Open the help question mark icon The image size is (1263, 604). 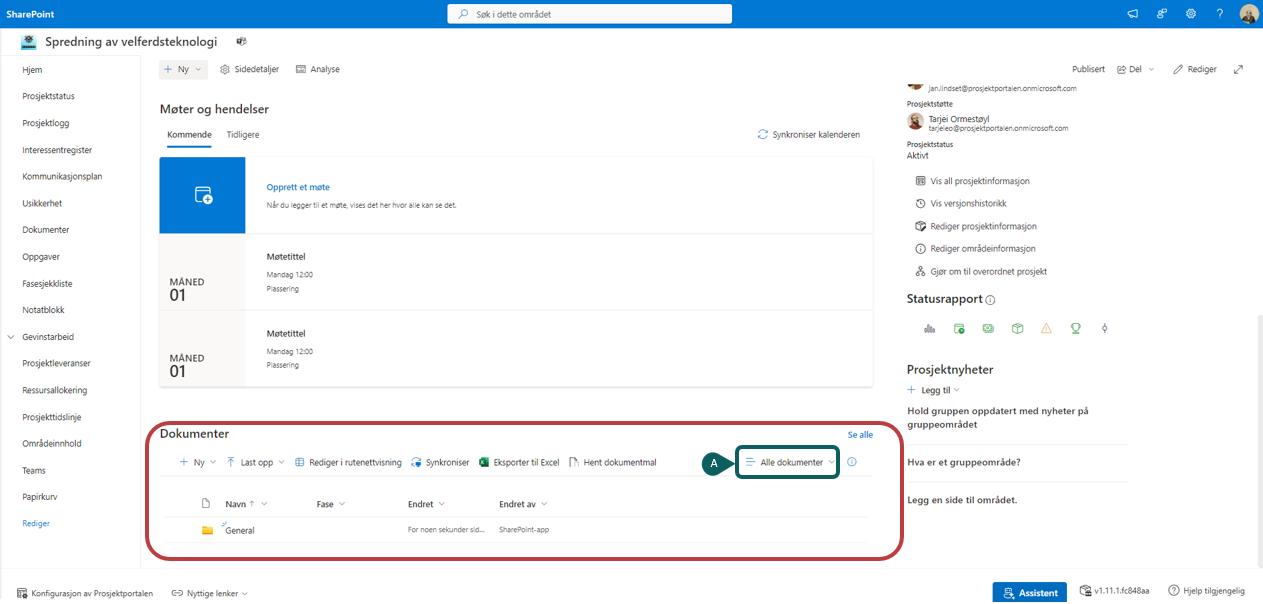pyautogui.click(x=1220, y=14)
